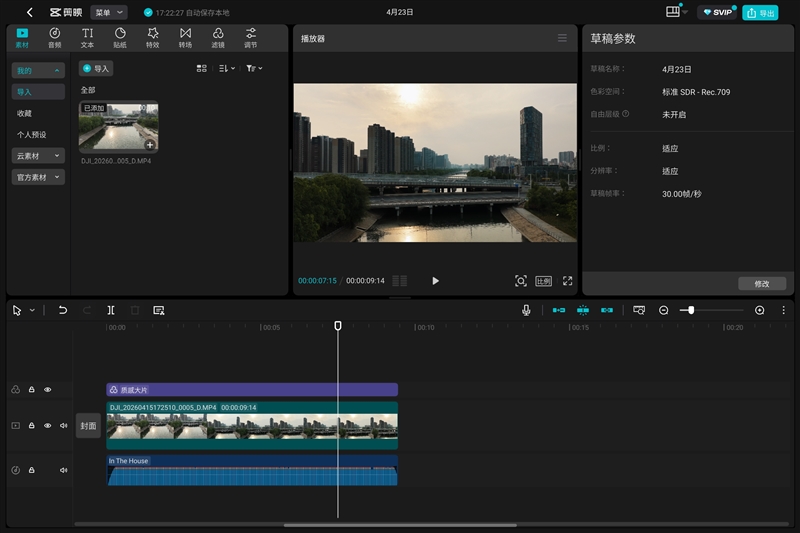Open the 菜单 dropdown menu
800x533 pixels.
[x=108, y=13]
